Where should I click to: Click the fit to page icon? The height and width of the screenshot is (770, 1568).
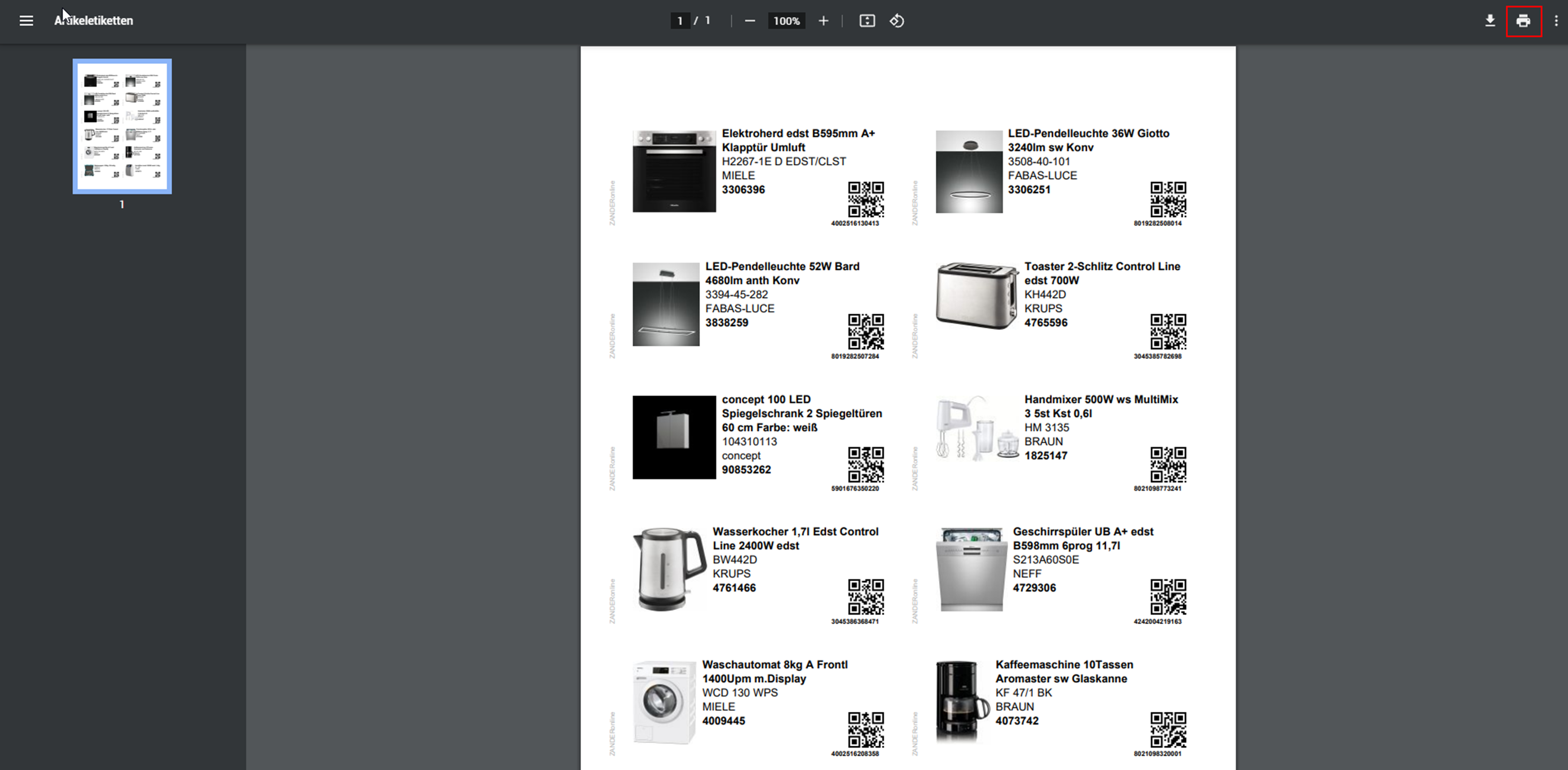867,21
